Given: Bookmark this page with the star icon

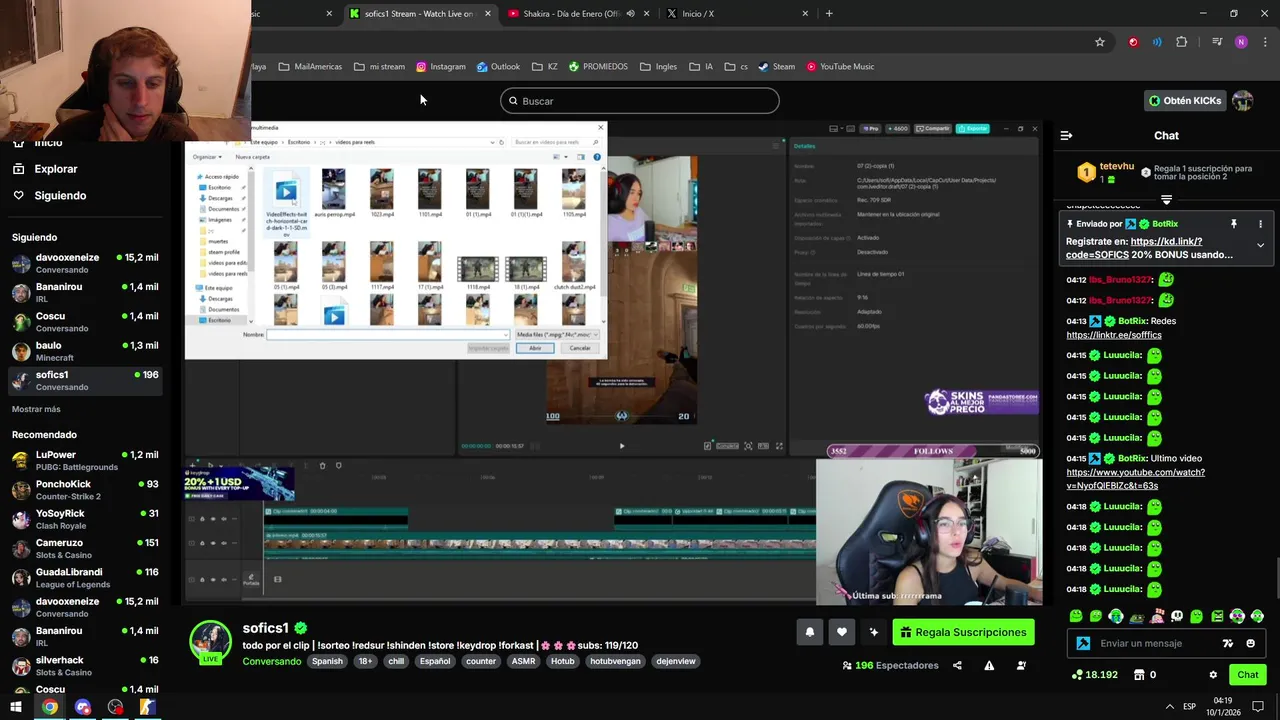Looking at the screenshot, I should (1100, 42).
